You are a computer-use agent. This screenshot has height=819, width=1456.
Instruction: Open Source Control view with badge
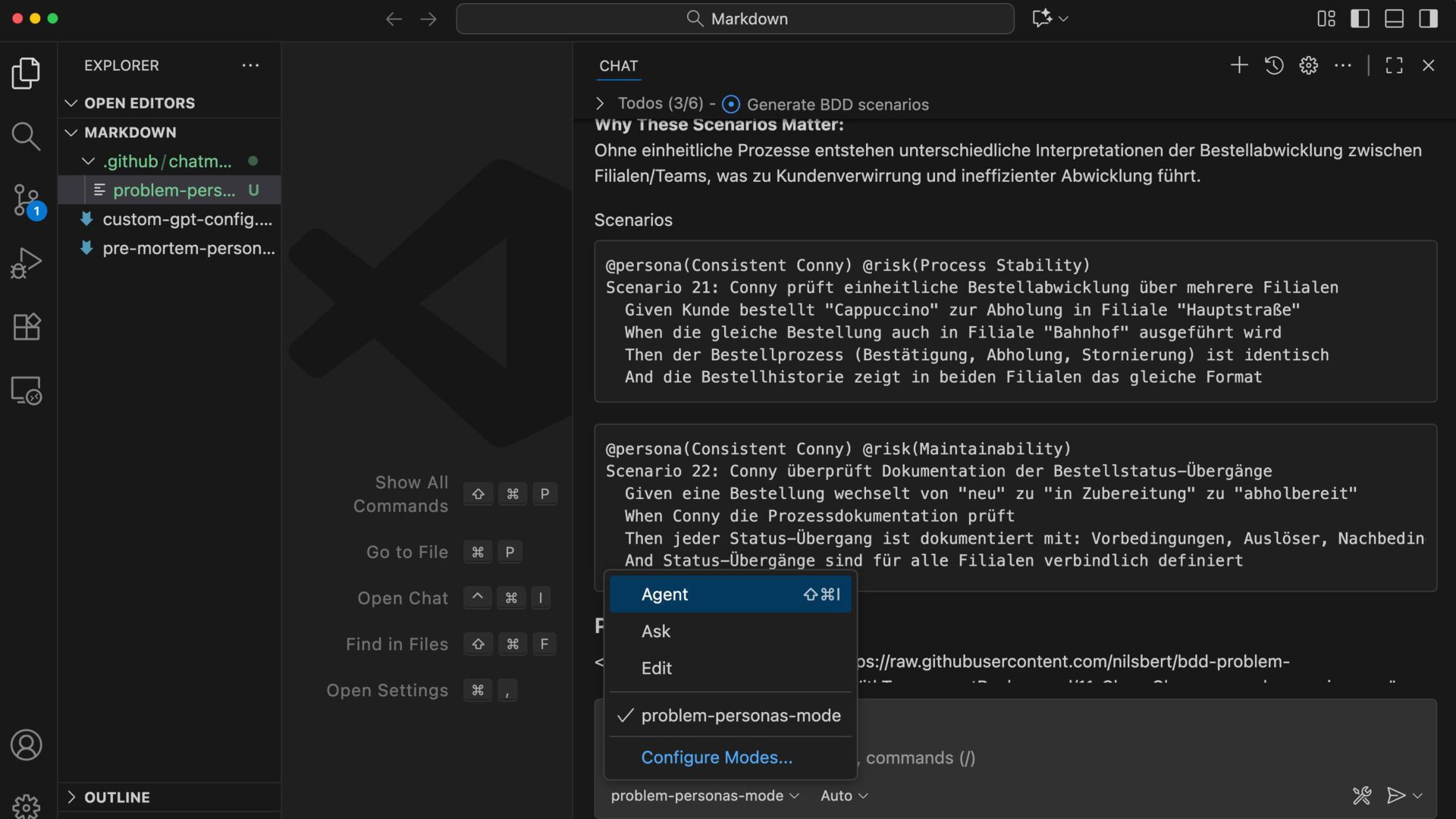(x=26, y=200)
